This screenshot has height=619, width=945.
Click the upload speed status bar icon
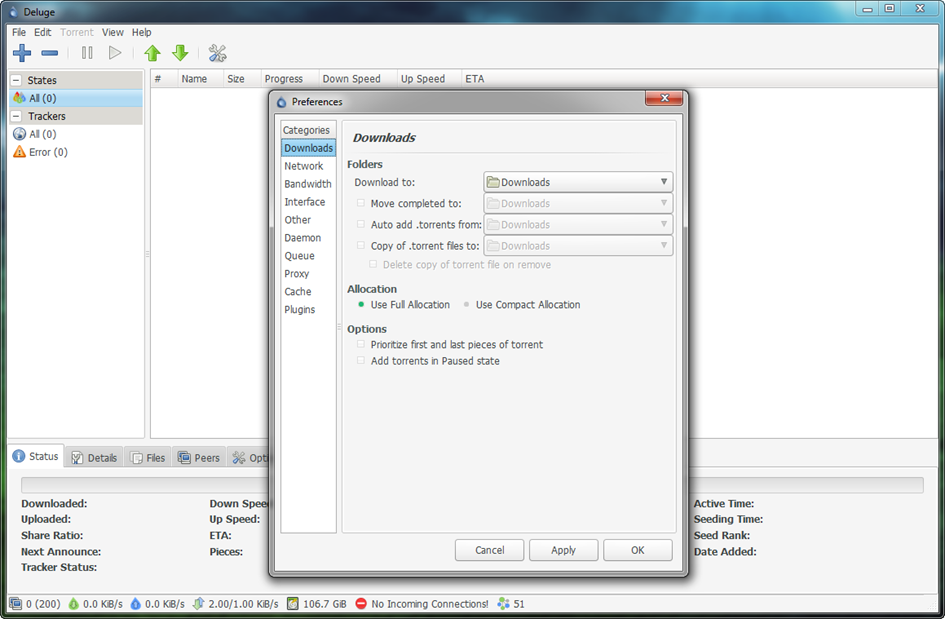click(136, 603)
